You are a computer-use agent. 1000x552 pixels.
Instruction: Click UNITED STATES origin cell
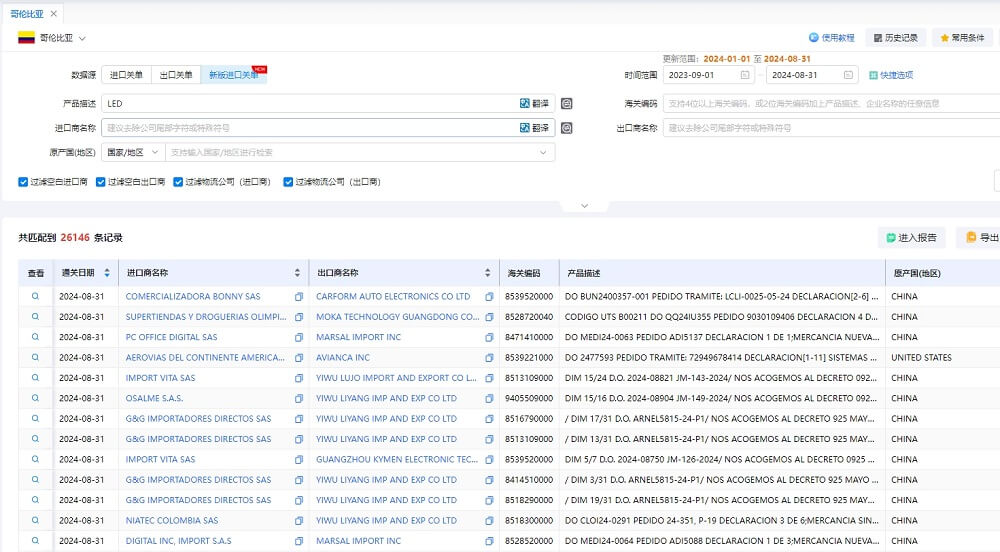point(921,358)
